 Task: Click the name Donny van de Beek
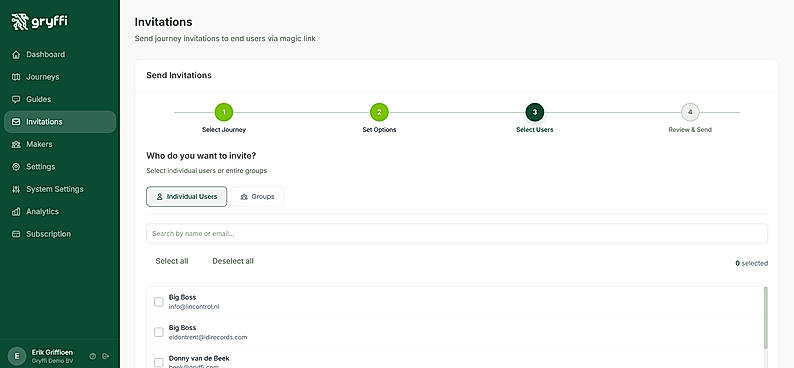(199, 358)
